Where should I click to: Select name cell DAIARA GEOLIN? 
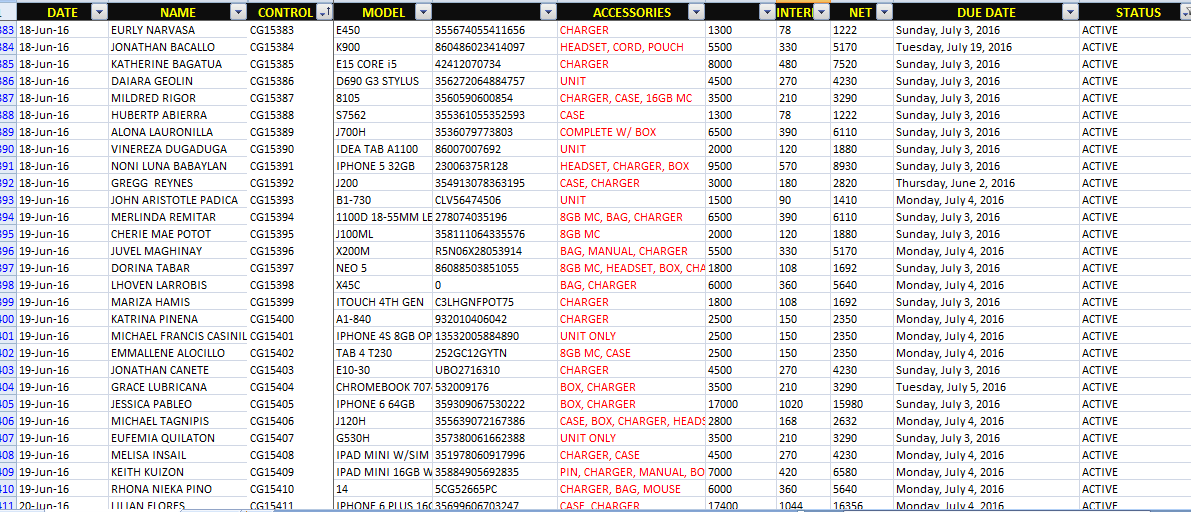tap(178, 81)
